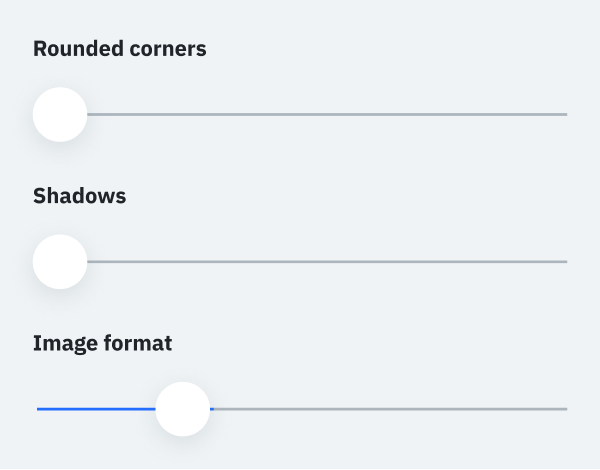Set Rounded corners slider to three-quarters
Viewport: 600px width, 470px height.
click(x=434, y=114)
